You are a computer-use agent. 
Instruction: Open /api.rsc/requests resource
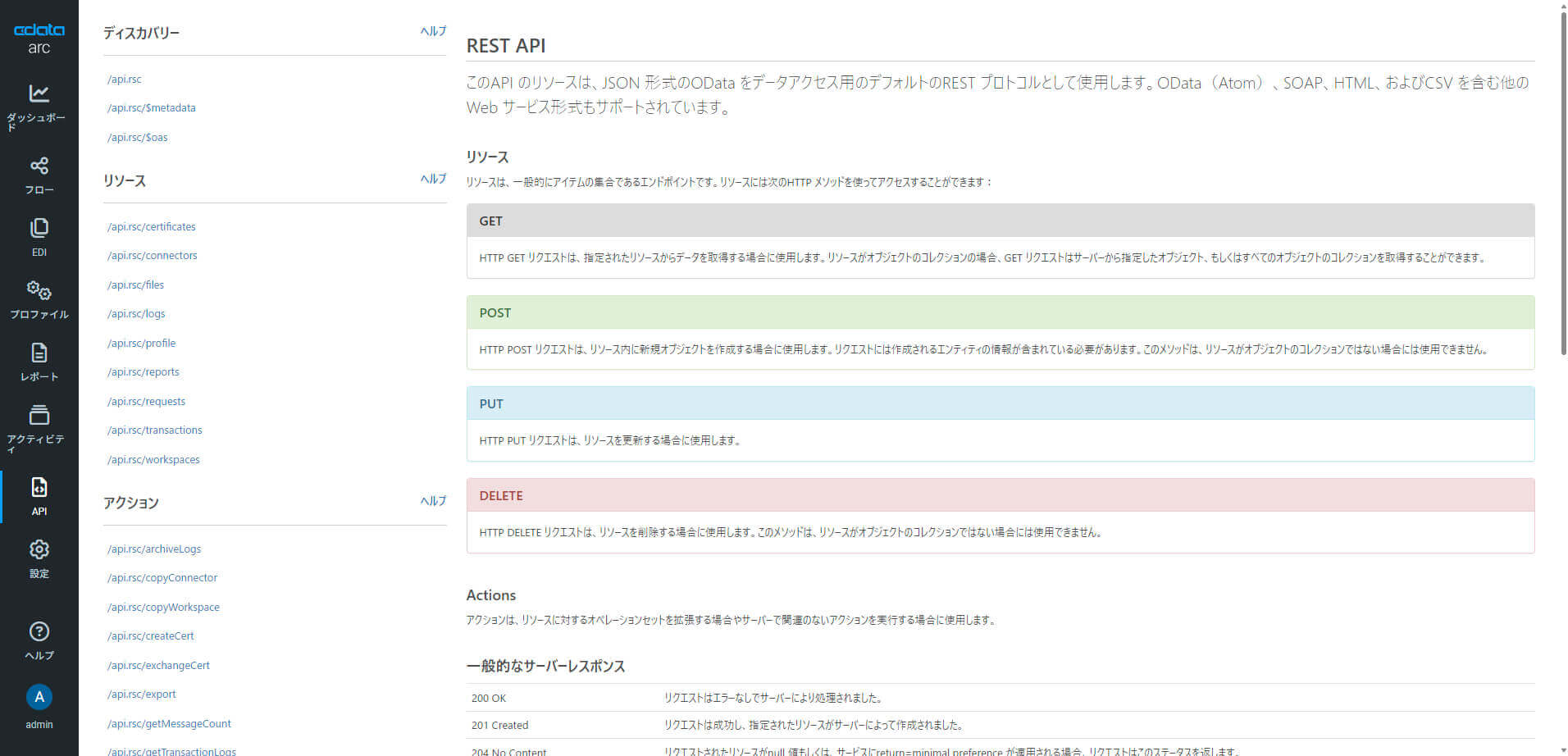(146, 402)
